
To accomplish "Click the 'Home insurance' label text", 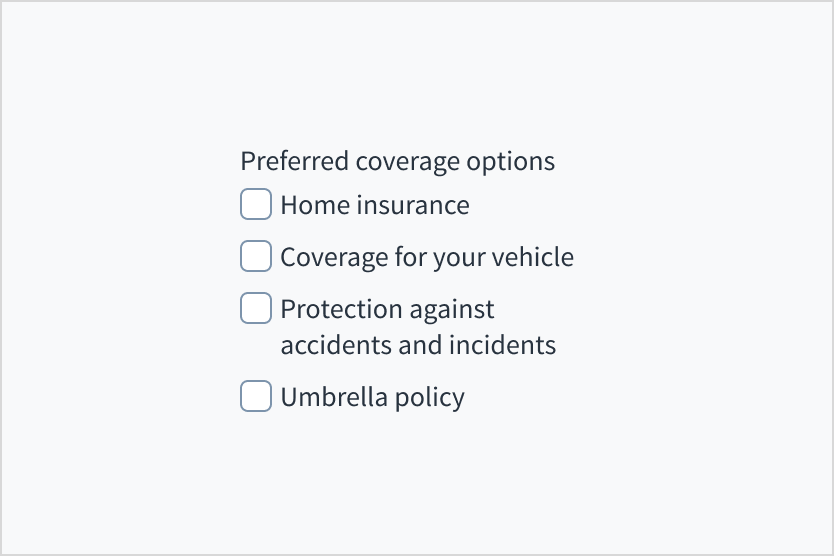I will click(x=374, y=205).
